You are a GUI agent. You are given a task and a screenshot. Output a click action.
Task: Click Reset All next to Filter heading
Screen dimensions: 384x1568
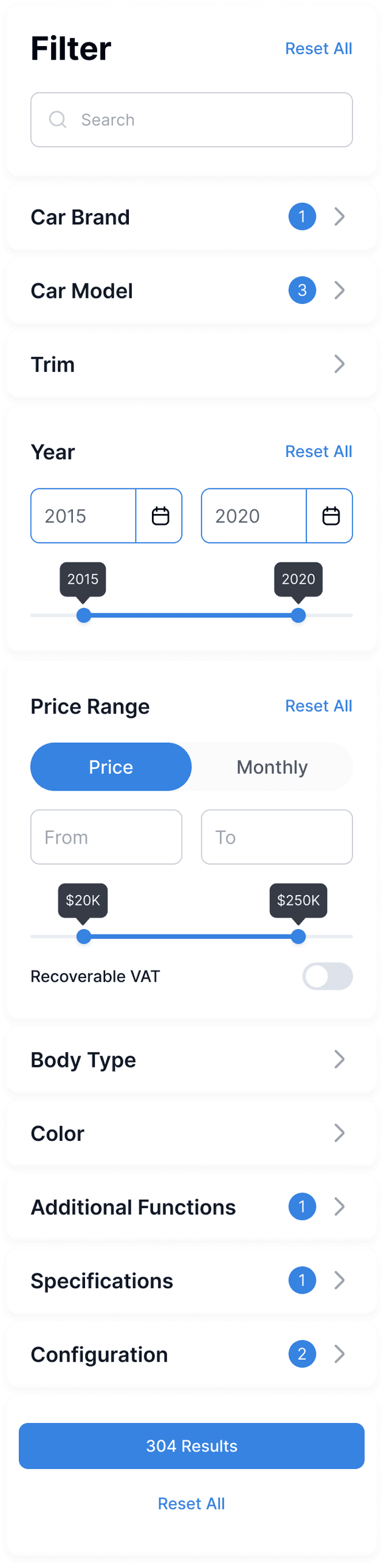(x=318, y=48)
